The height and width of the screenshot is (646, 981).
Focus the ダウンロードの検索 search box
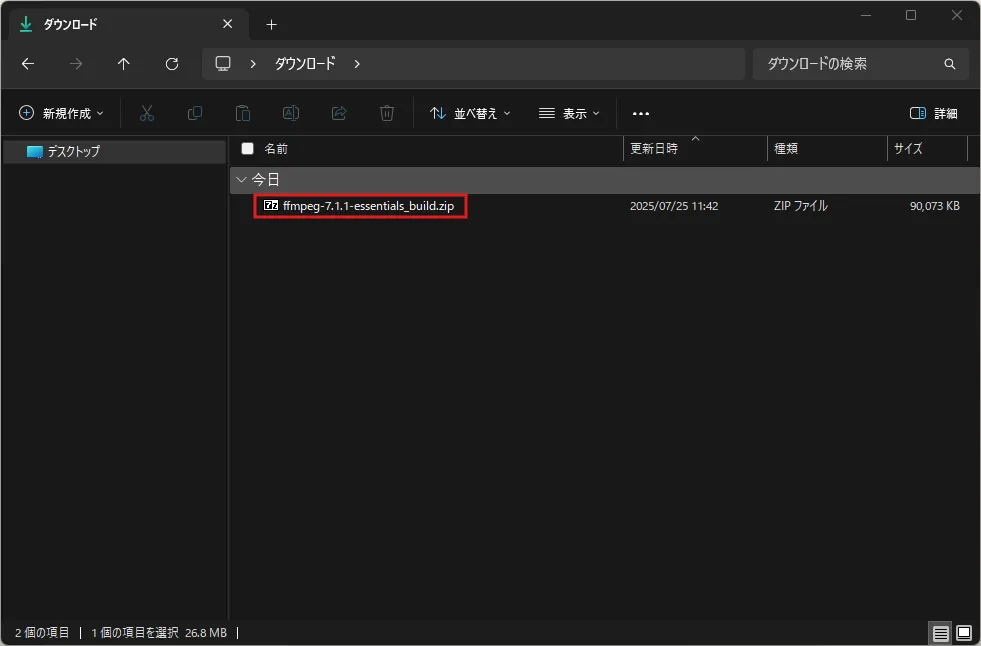860,64
